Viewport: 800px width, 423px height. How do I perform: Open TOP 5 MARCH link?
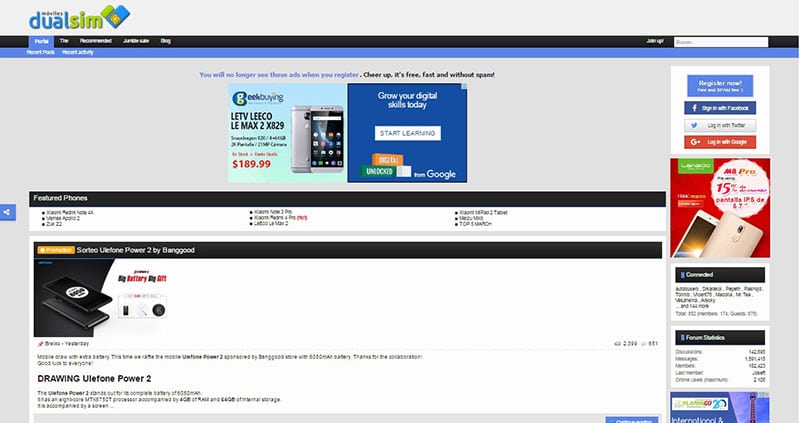pyautogui.click(x=476, y=223)
